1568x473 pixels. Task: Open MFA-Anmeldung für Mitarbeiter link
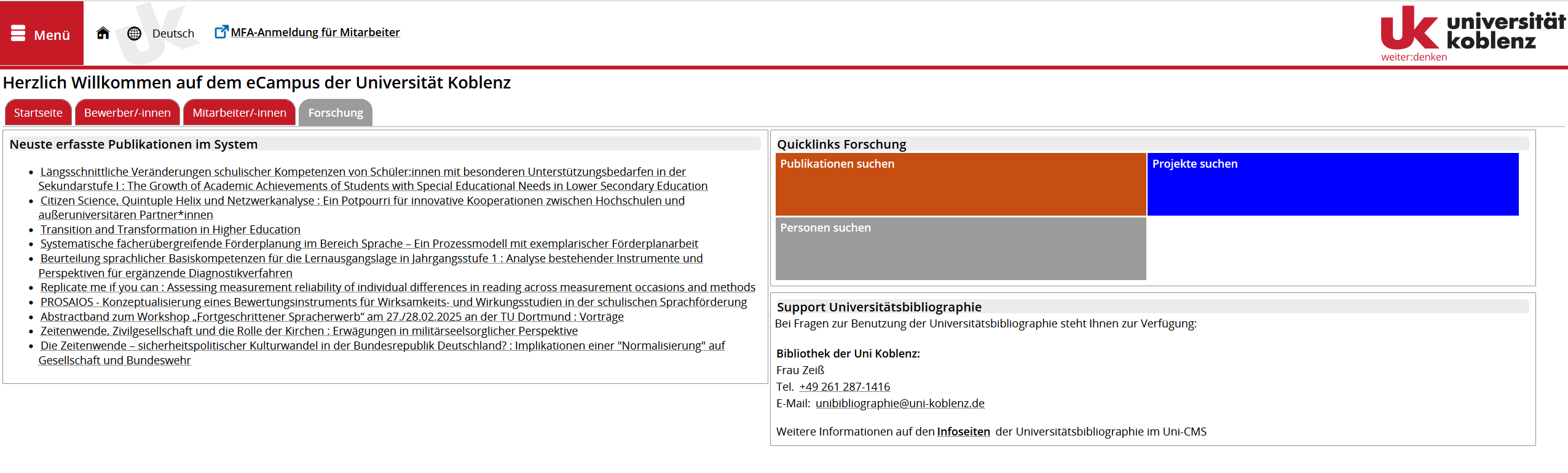[x=315, y=33]
